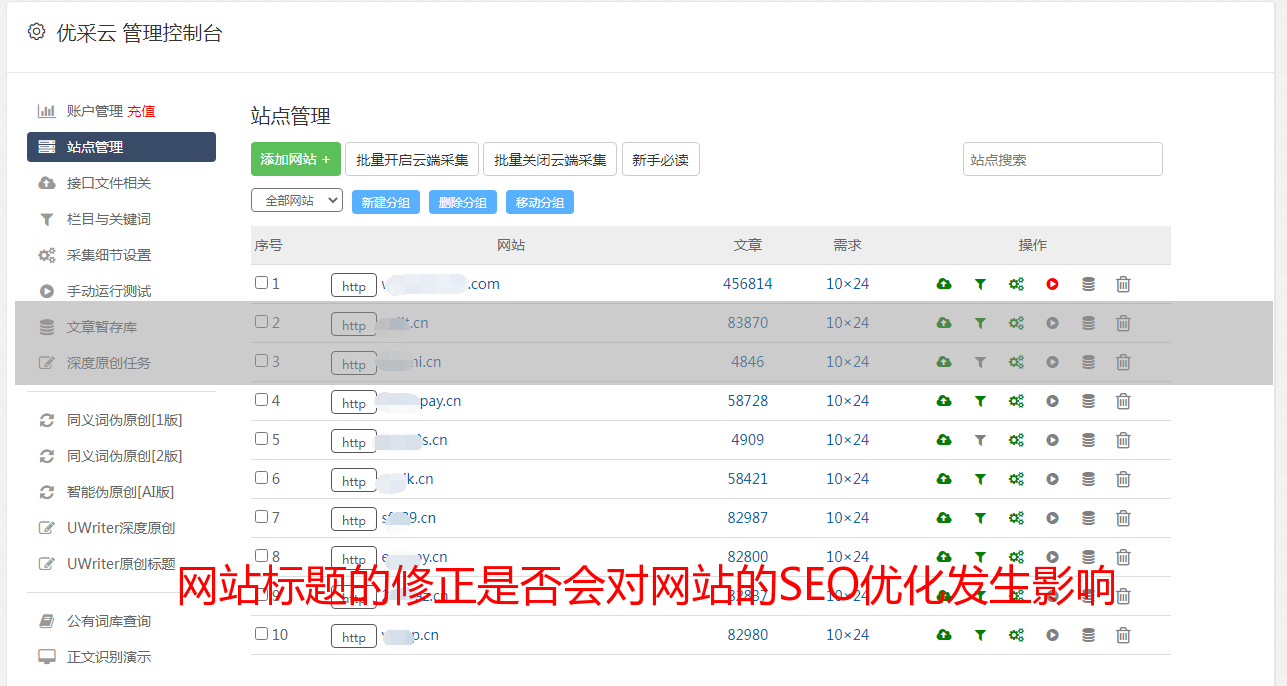1287x686 pixels.
Task: Open gears settings icon in row 1
Action: click(x=1016, y=284)
